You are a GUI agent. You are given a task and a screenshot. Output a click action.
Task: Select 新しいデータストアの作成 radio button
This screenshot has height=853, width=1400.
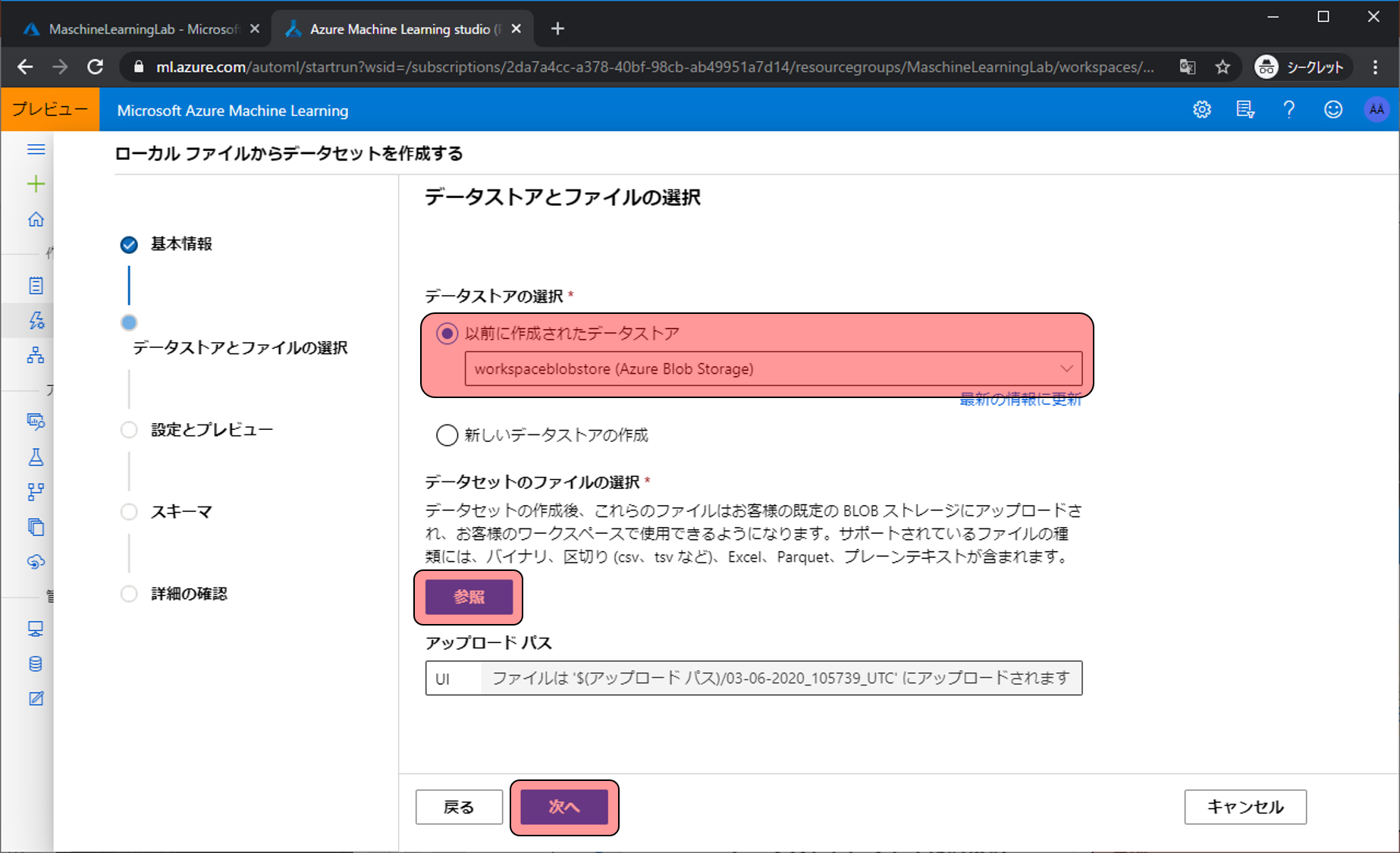(x=447, y=435)
